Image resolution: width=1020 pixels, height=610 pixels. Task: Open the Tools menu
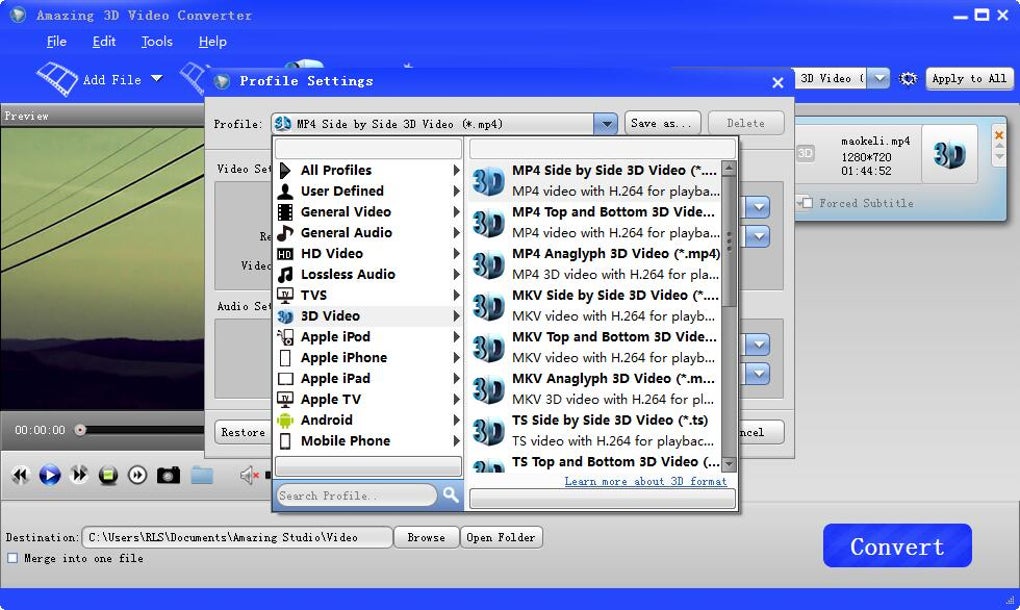pos(157,42)
